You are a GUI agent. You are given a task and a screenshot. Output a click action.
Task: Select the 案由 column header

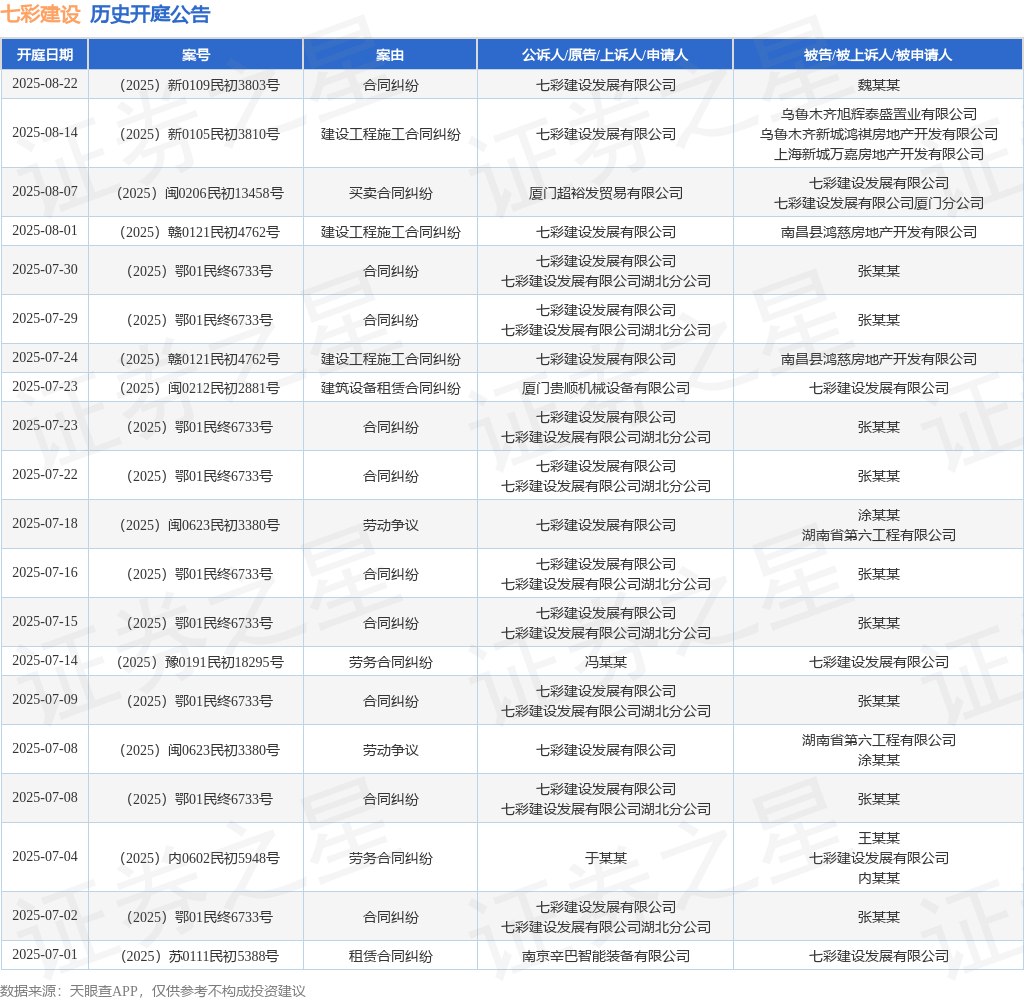click(x=390, y=55)
